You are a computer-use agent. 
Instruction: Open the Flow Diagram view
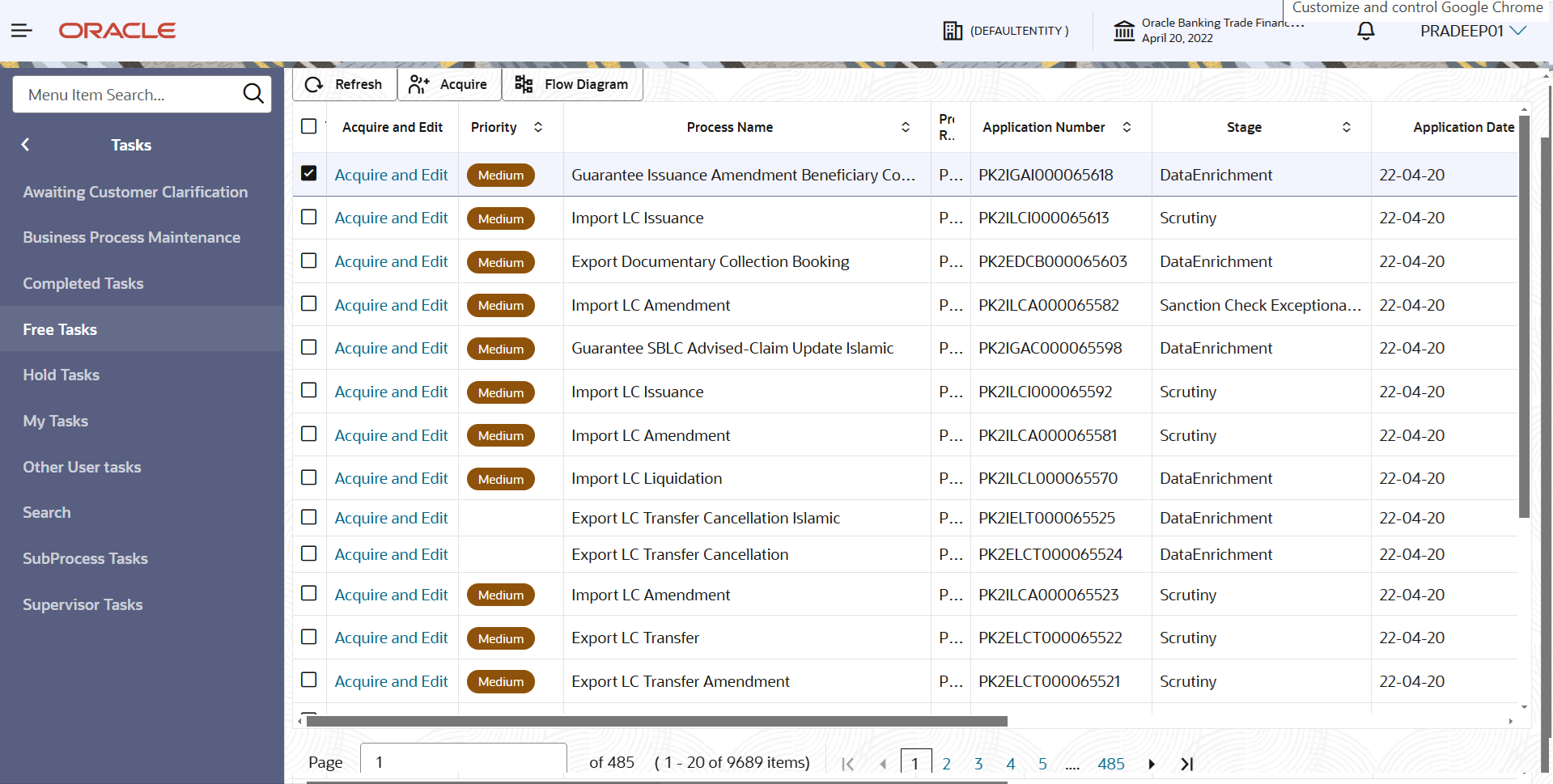point(572,84)
